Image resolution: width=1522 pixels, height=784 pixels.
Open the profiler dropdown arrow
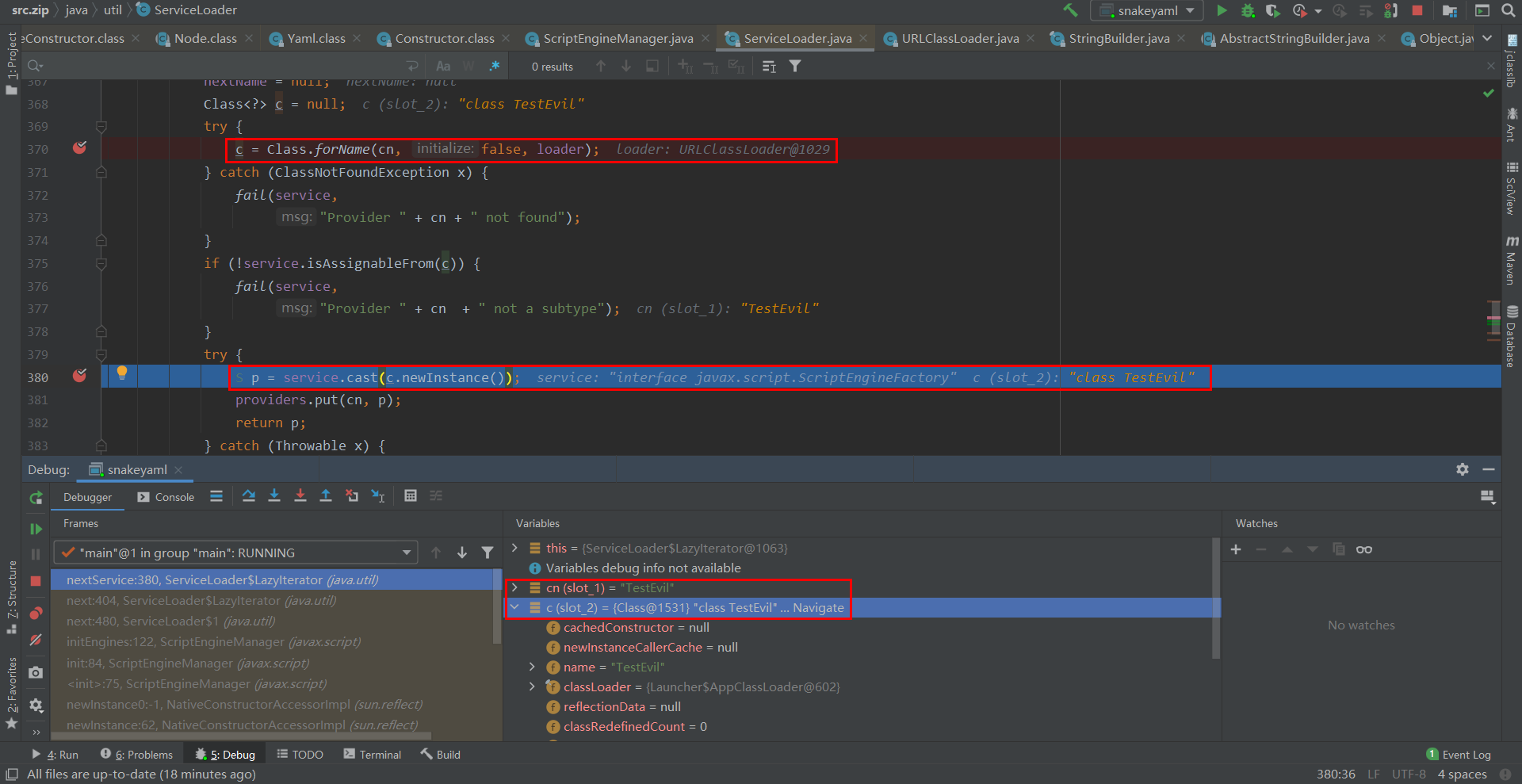pyautogui.click(x=1318, y=11)
